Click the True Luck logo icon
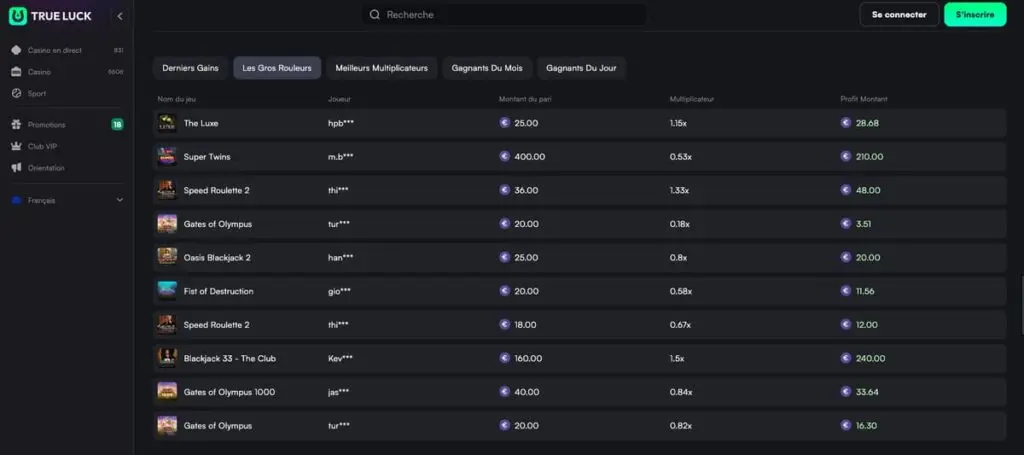The image size is (1024, 455). [18, 16]
